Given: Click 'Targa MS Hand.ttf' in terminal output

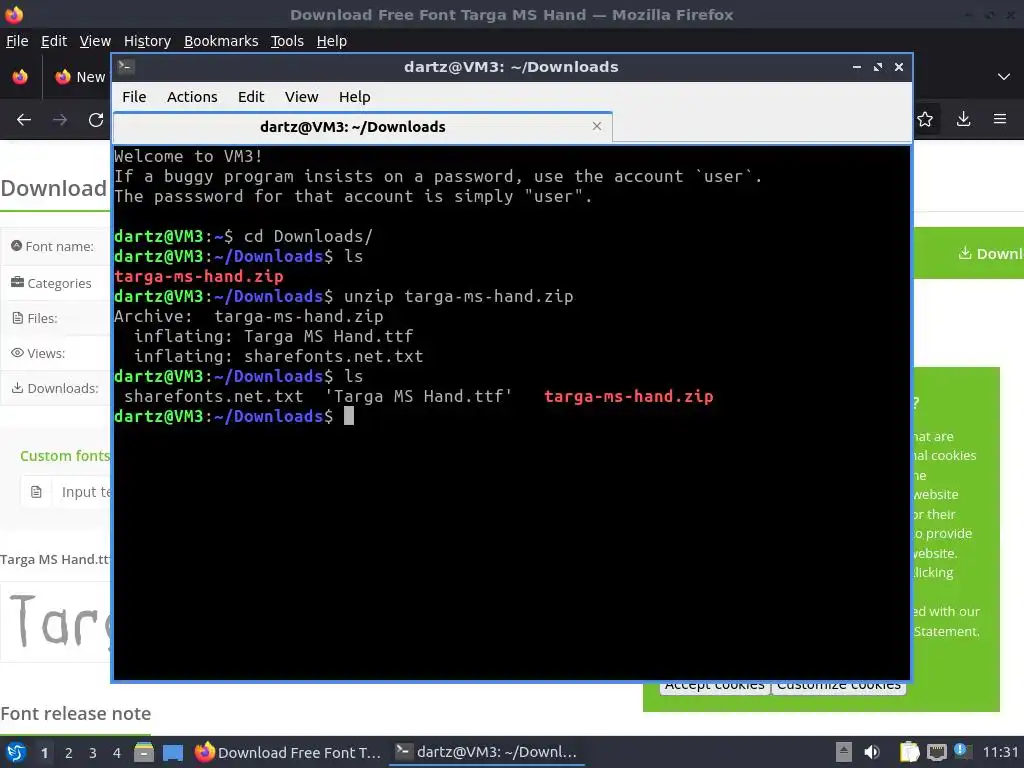Looking at the screenshot, I should (x=419, y=396).
